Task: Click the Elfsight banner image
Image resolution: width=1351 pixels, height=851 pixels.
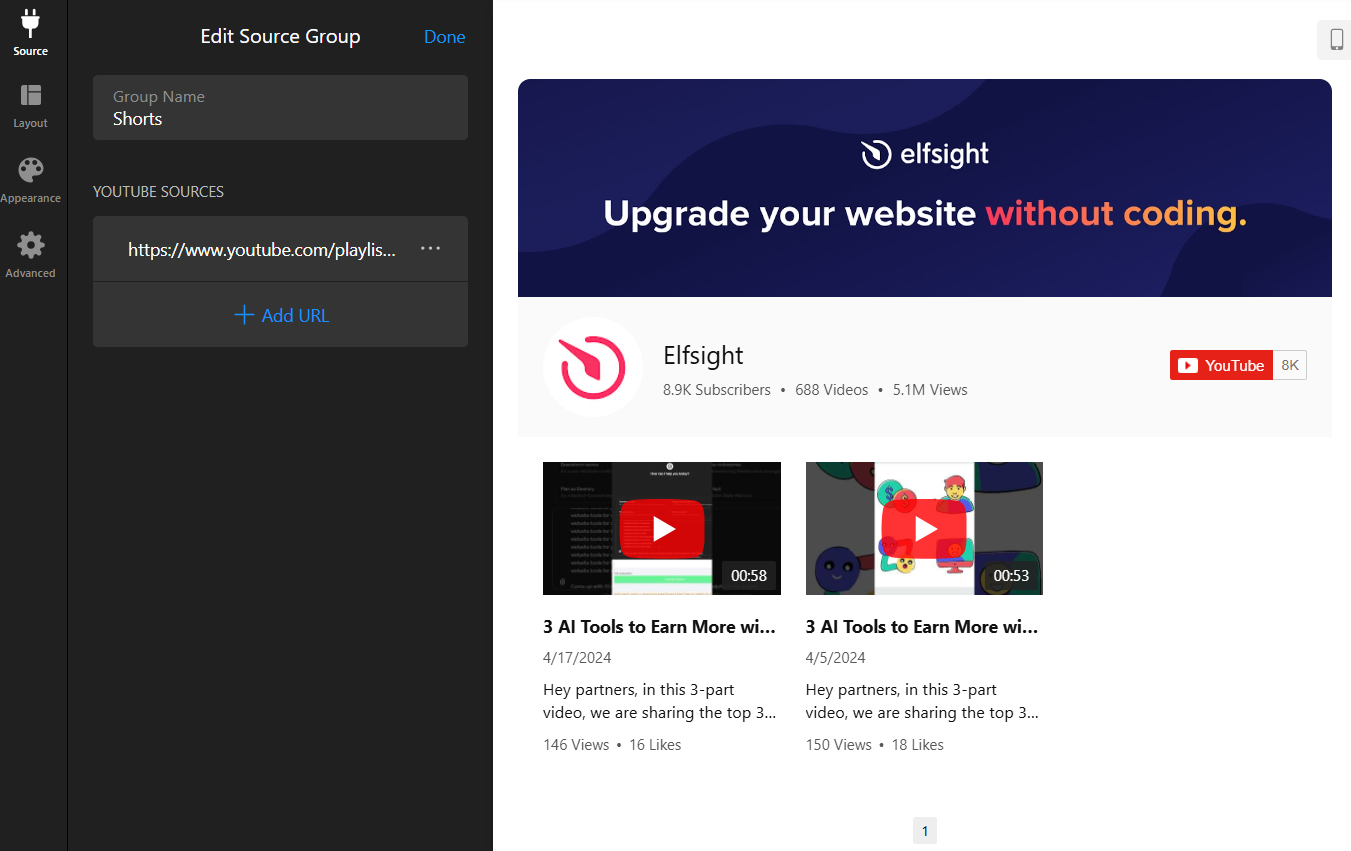Action: coord(924,188)
